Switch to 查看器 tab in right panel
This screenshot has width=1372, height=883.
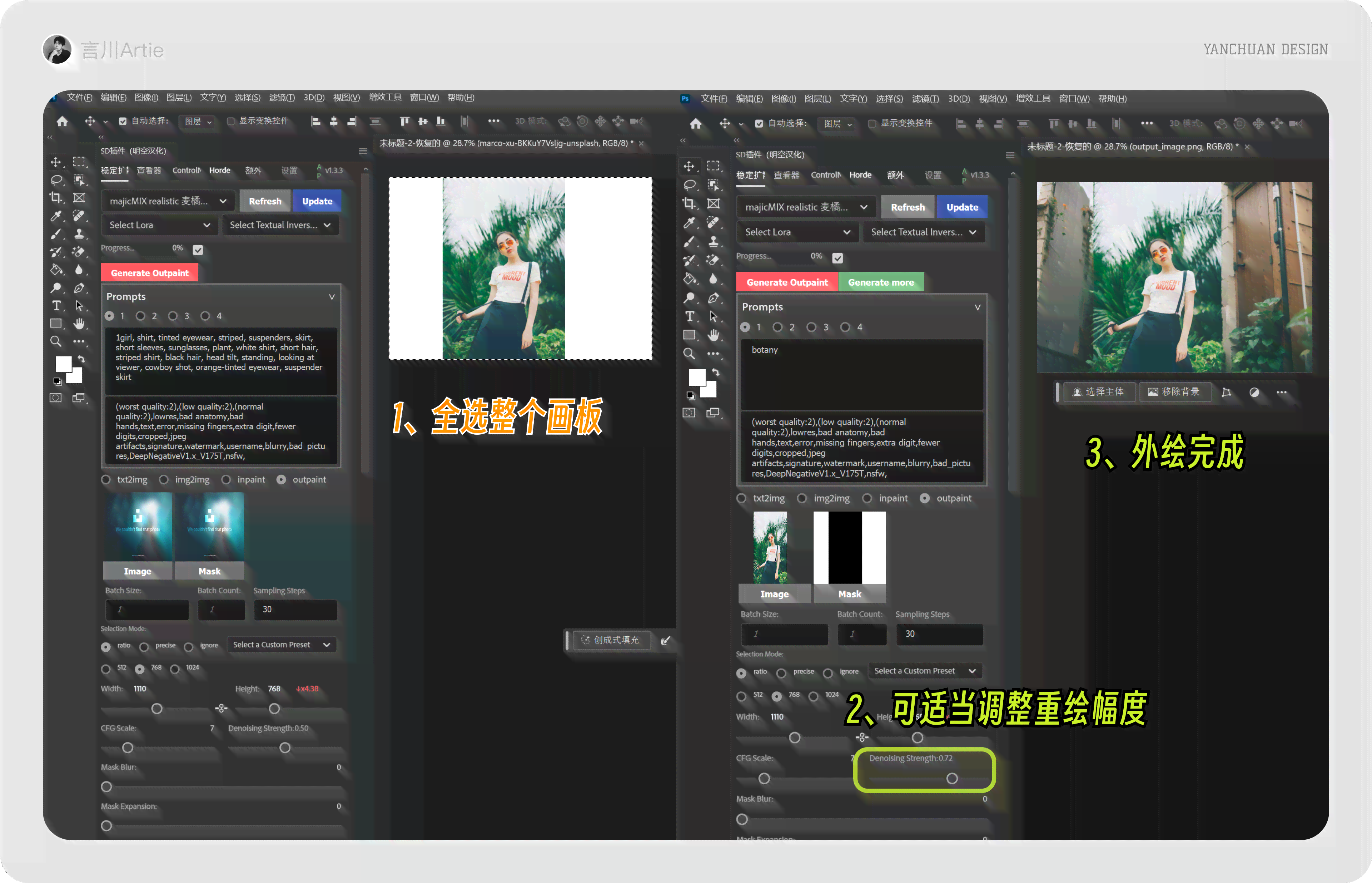(786, 175)
